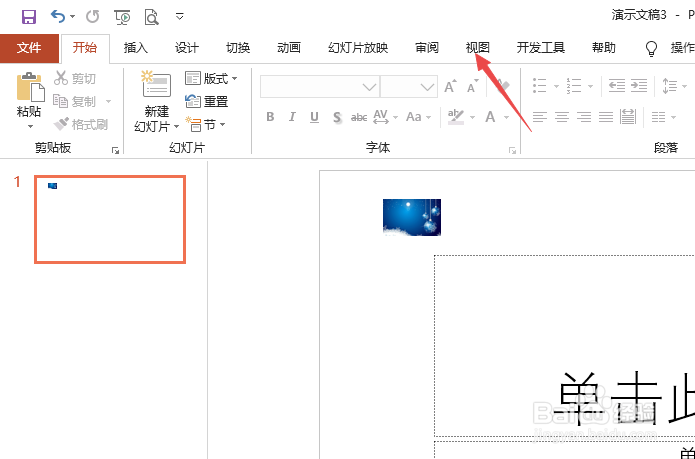Open the 开发工具 tab
Viewport: 695px width, 459px height.
click(x=540, y=48)
